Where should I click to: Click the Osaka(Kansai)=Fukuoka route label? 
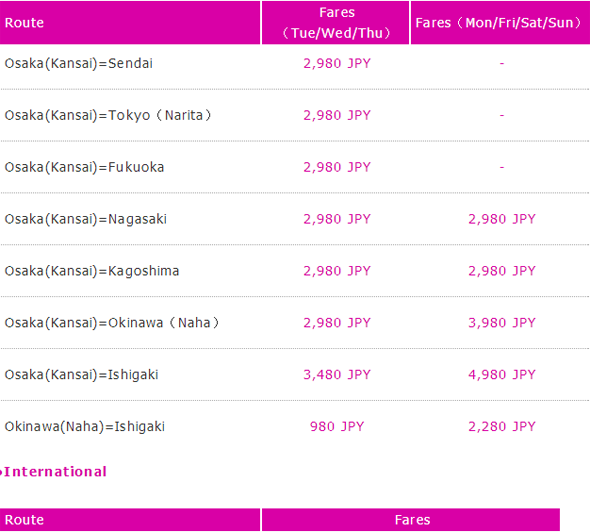click(x=84, y=167)
